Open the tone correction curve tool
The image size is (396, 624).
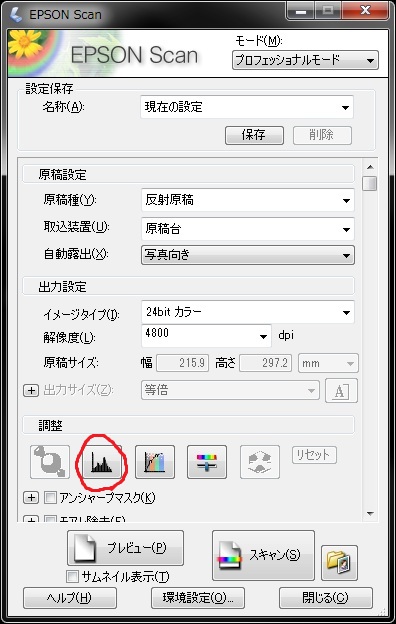click(155, 462)
